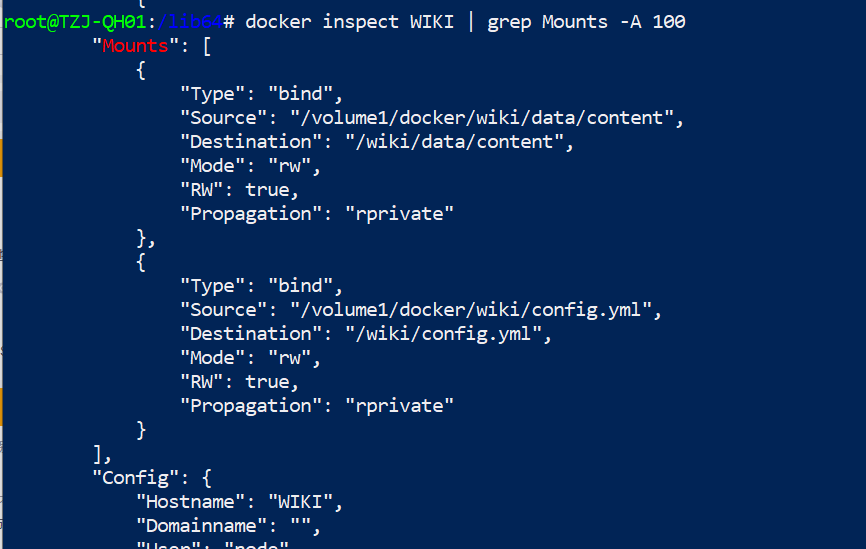Click the first "Mode": "rw" entry
Screen dimensions: 866x549
250,166
